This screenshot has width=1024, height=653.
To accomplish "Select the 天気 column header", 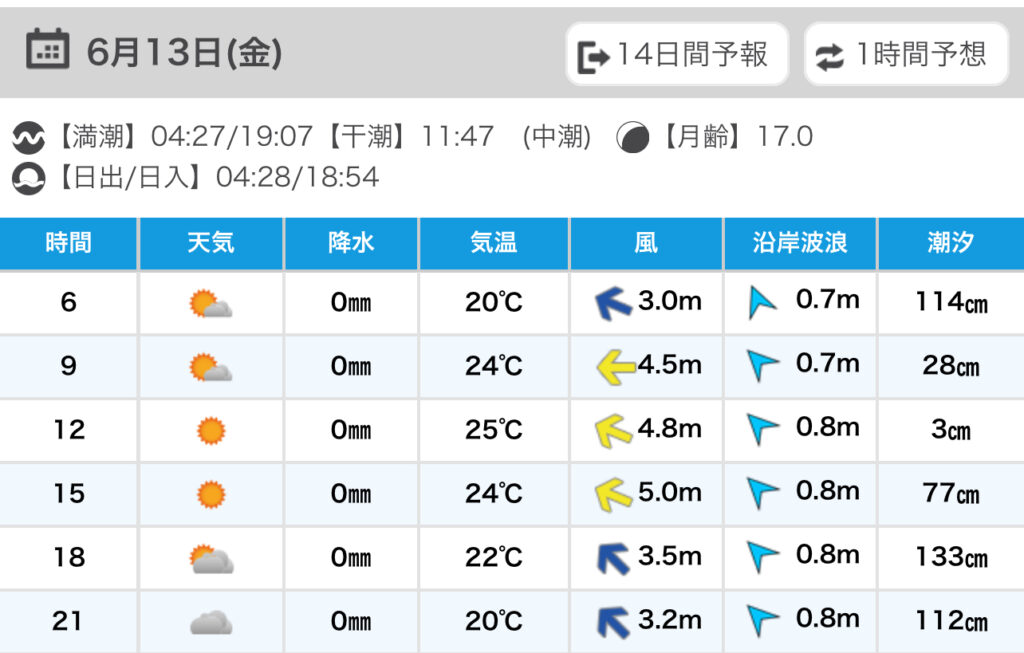I will (x=211, y=242).
